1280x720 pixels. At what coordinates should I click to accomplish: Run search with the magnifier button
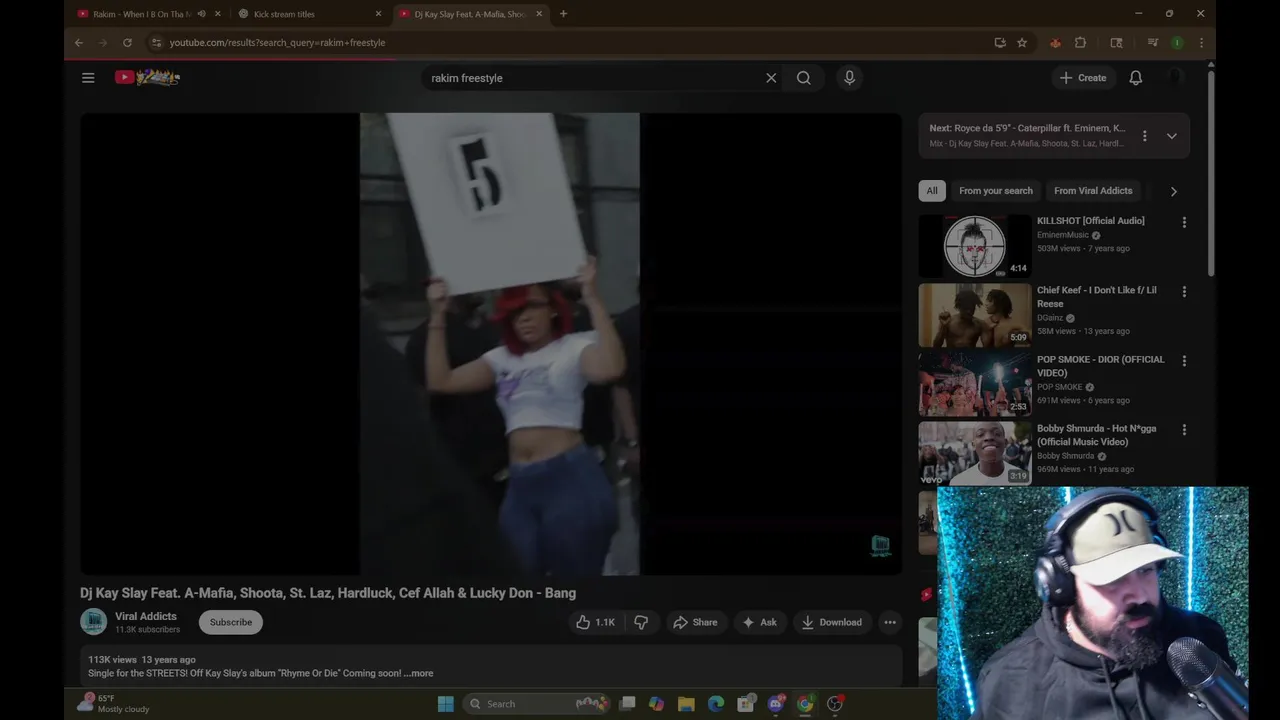click(x=804, y=78)
